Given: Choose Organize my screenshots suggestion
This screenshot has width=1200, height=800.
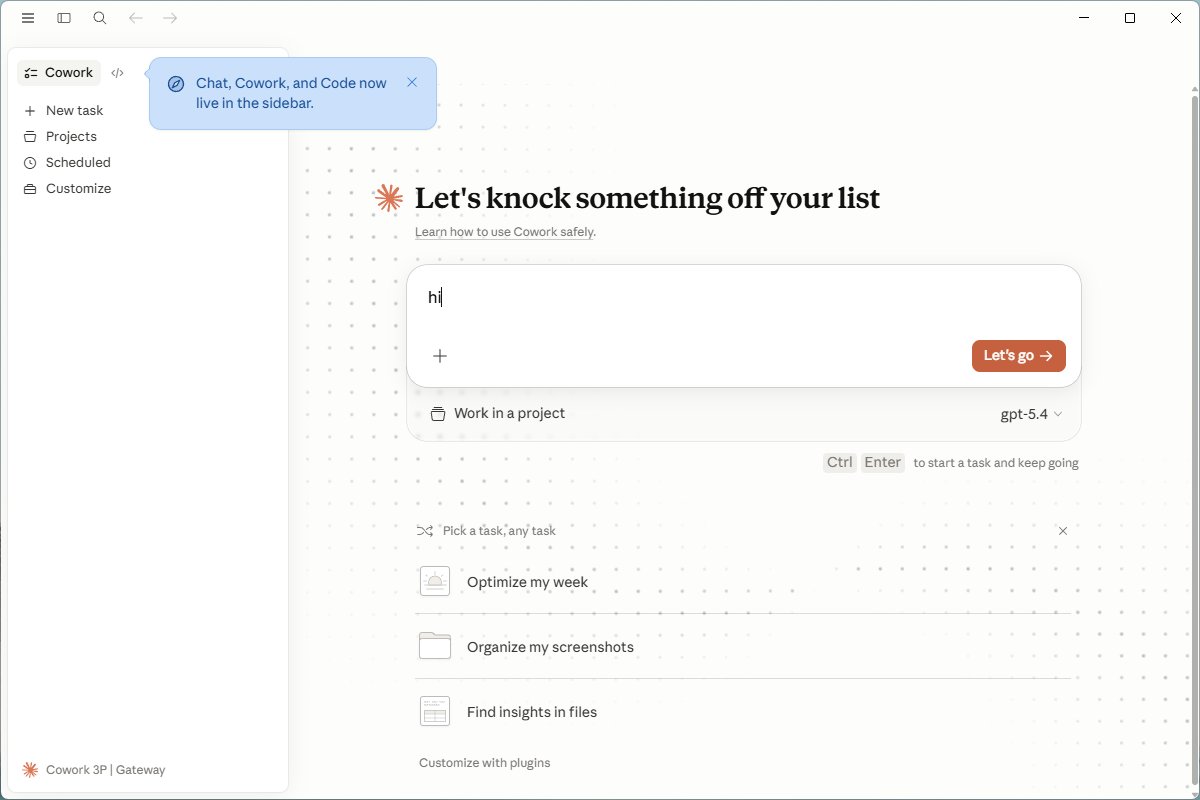Looking at the screenshot, I should [743, 647].
